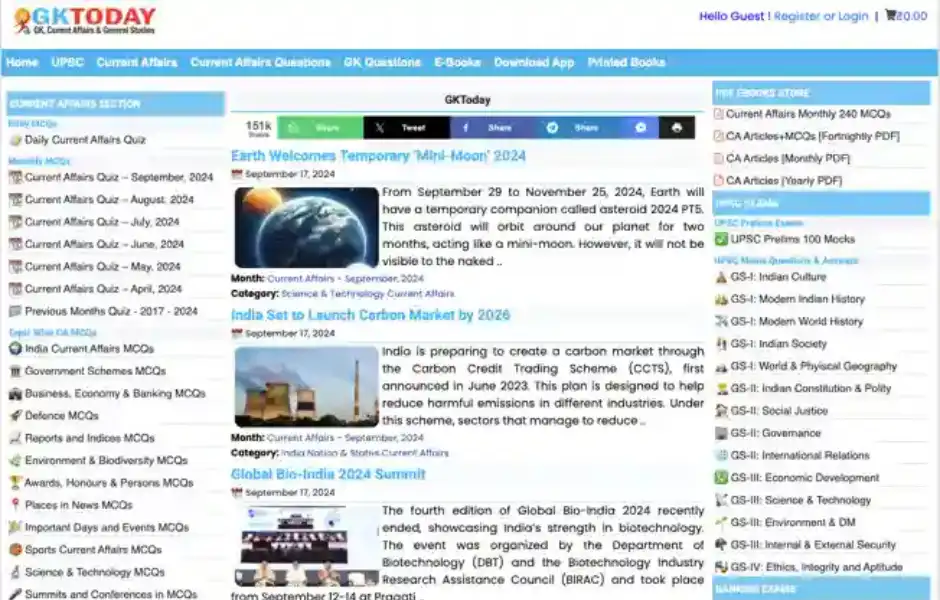
Task: Open the Current Affairs menu
Action: (x=137, y=62)
